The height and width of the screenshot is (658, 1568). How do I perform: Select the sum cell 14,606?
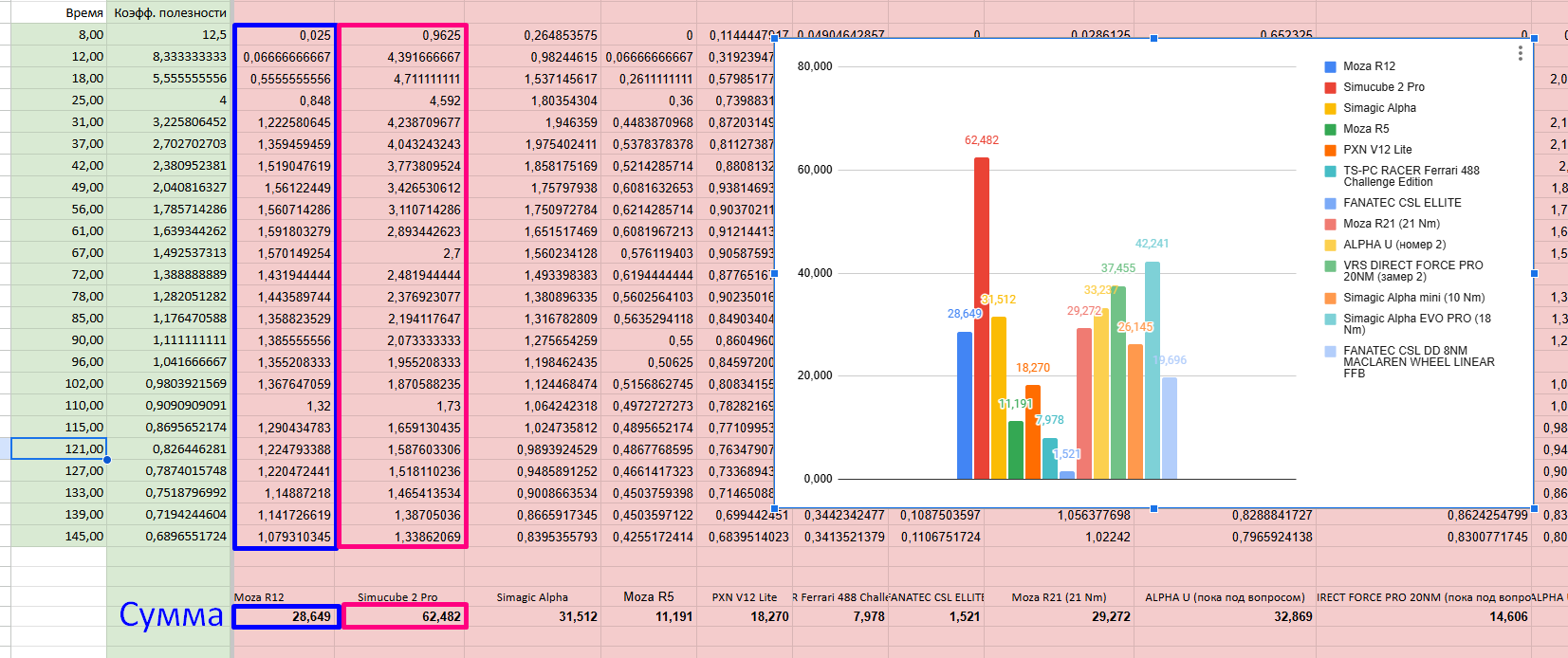[1424, 616]
